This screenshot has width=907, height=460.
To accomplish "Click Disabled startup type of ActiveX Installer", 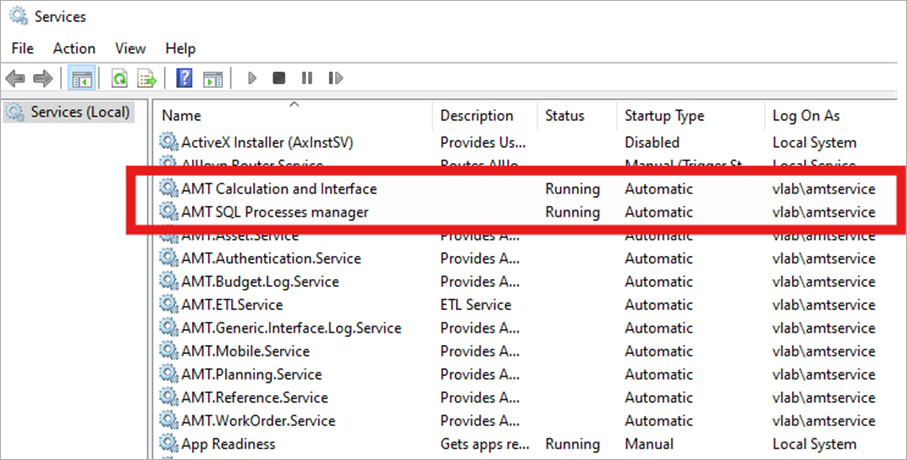I will tap(652, 142).
